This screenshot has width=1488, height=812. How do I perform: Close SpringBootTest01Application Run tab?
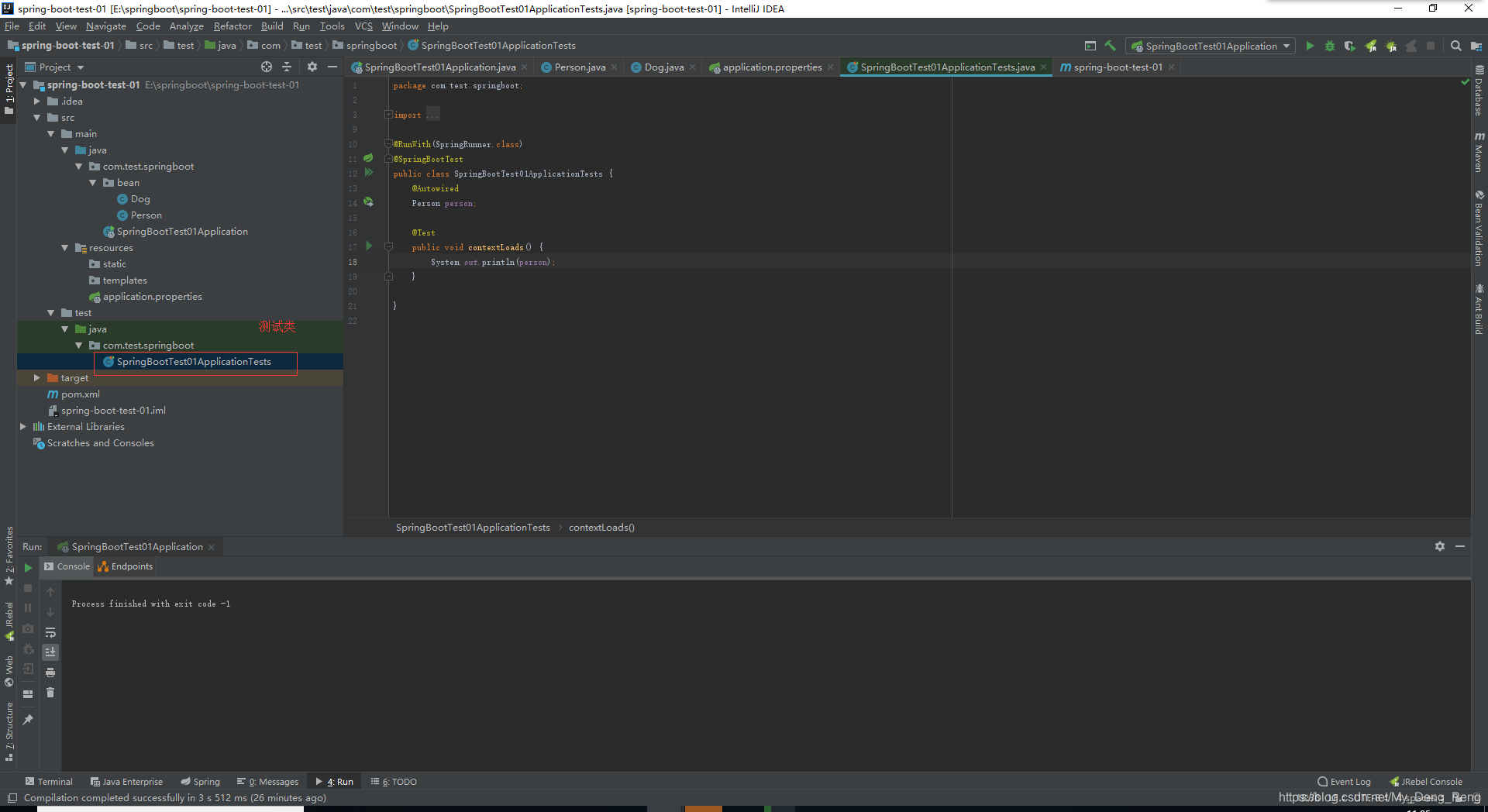[211, 547]
